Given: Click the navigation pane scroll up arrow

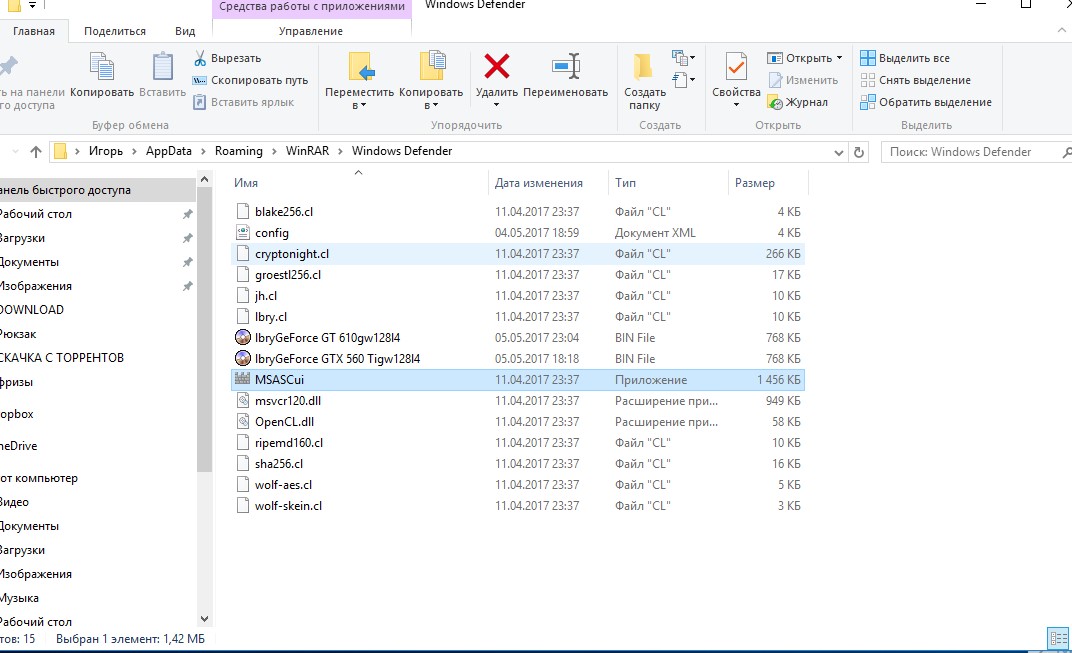Looking at the screenshot, I should [204, 179].
